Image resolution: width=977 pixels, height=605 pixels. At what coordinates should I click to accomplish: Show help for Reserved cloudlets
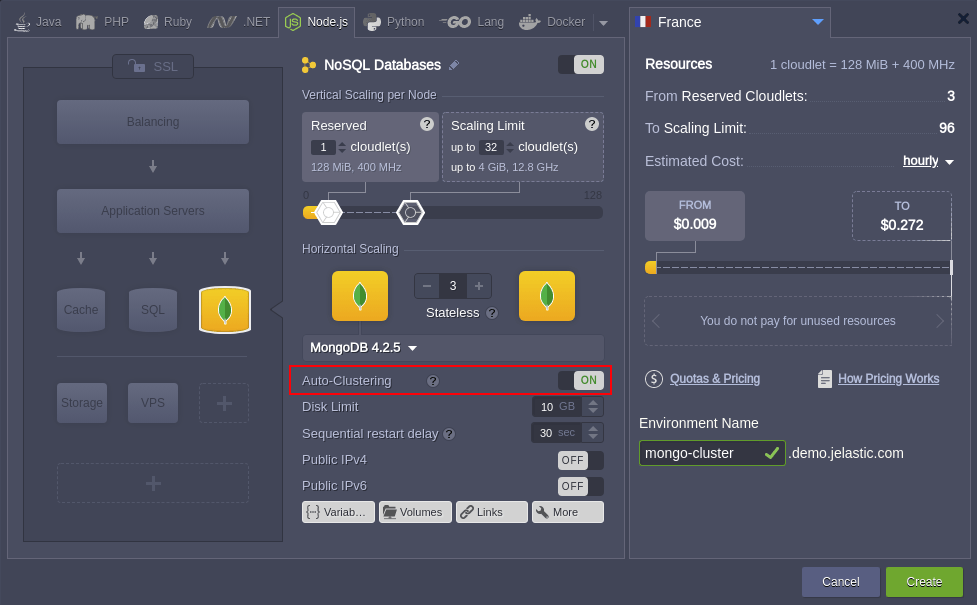427,124
